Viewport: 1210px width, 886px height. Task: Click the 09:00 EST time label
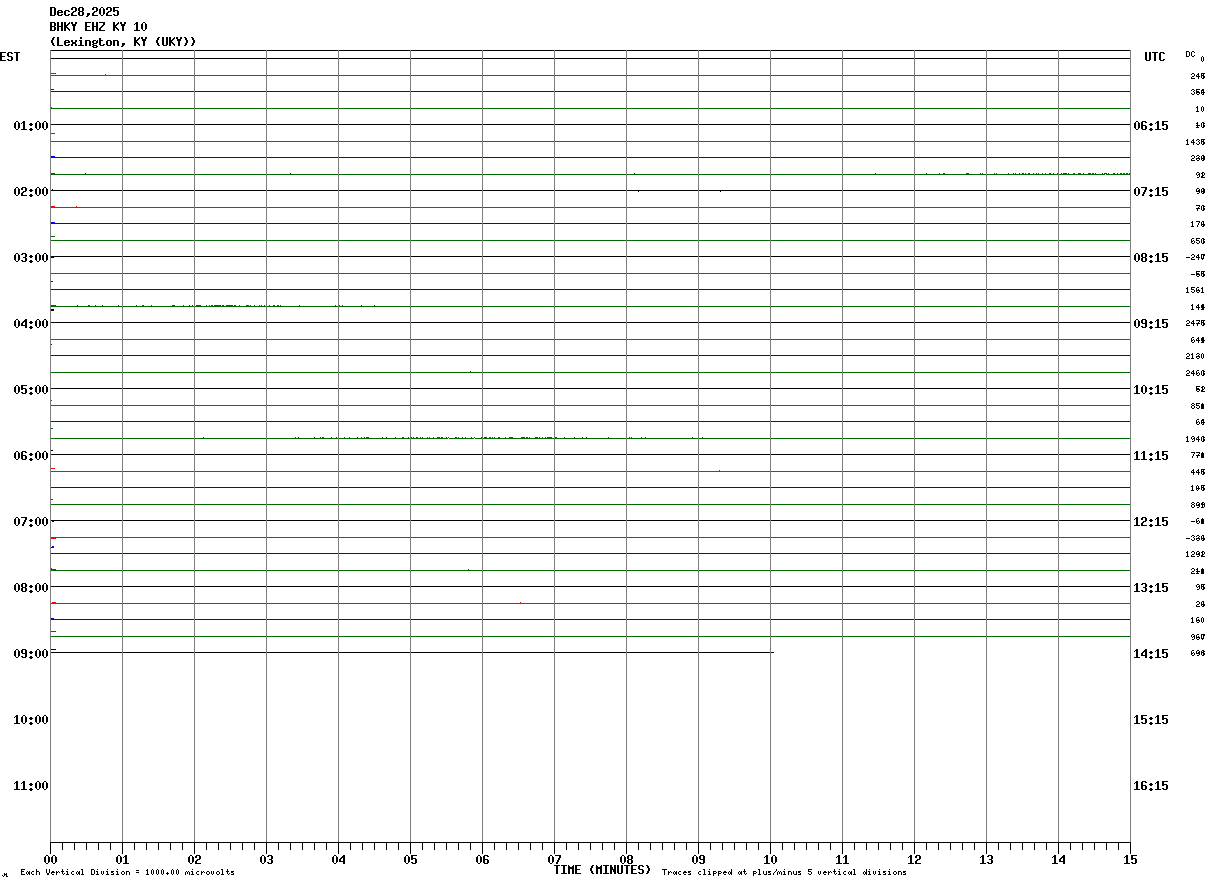tap(31, 654)
